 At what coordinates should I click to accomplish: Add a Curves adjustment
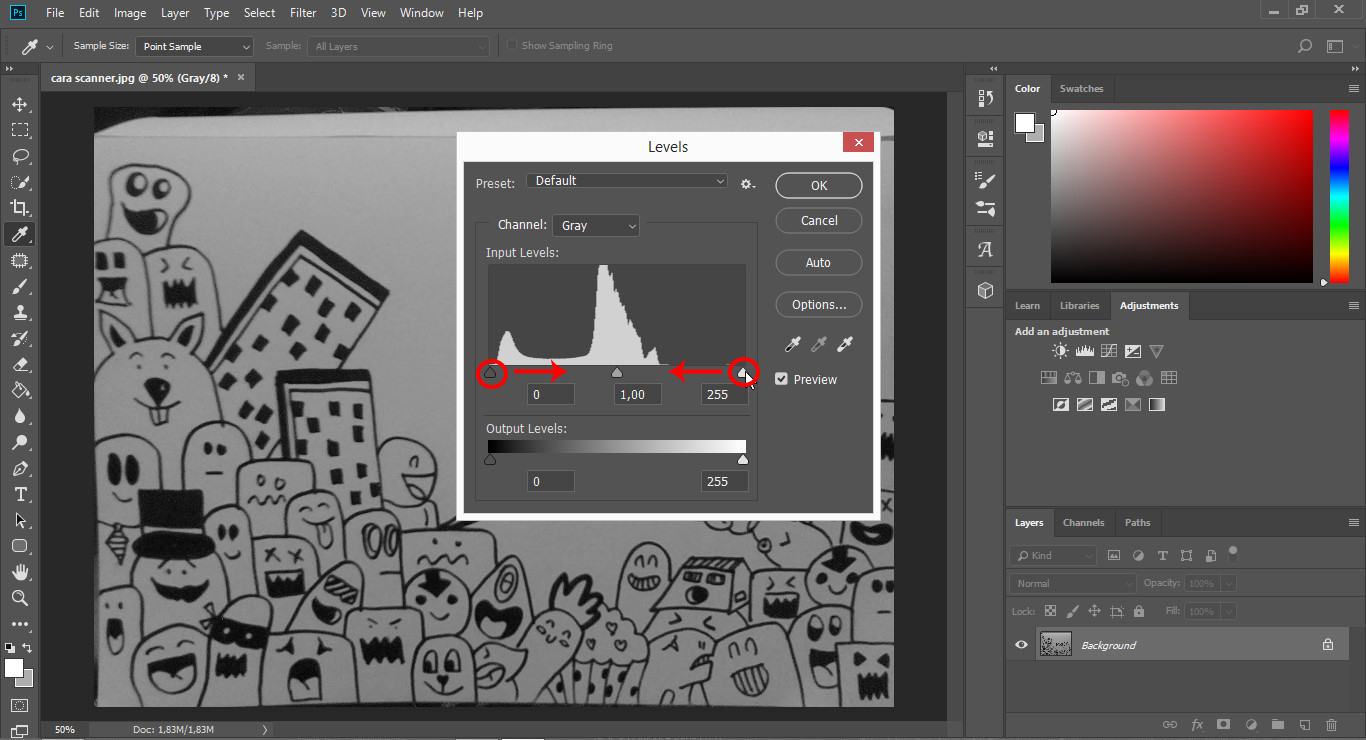pyautogui.click(x=1108, y=351)
